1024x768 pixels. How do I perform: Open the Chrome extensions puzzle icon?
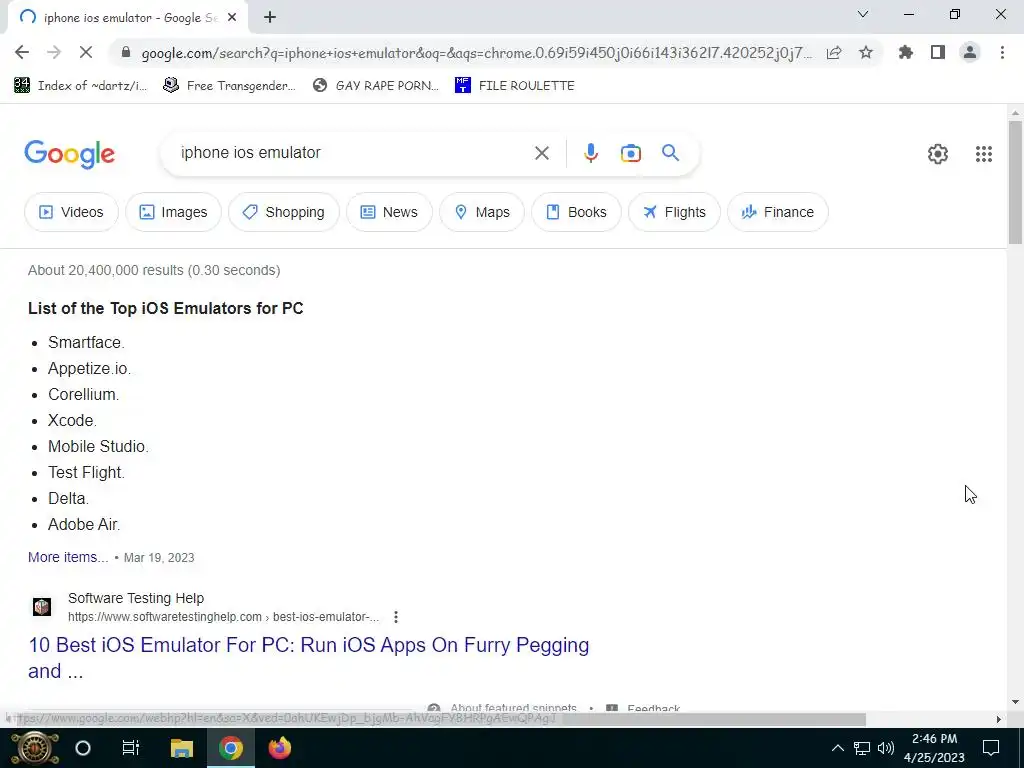pyautogui.click(x=906, y=52)
